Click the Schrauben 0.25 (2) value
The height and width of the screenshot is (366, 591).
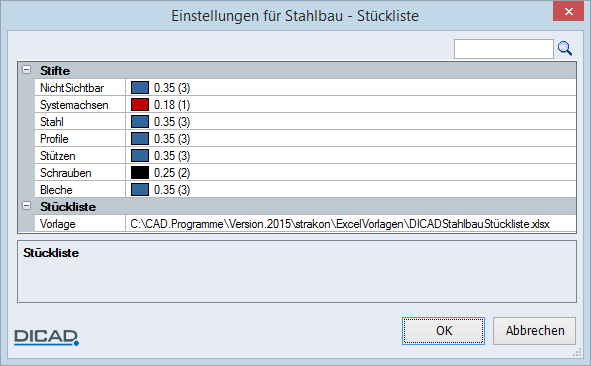(x=172, y=173)
